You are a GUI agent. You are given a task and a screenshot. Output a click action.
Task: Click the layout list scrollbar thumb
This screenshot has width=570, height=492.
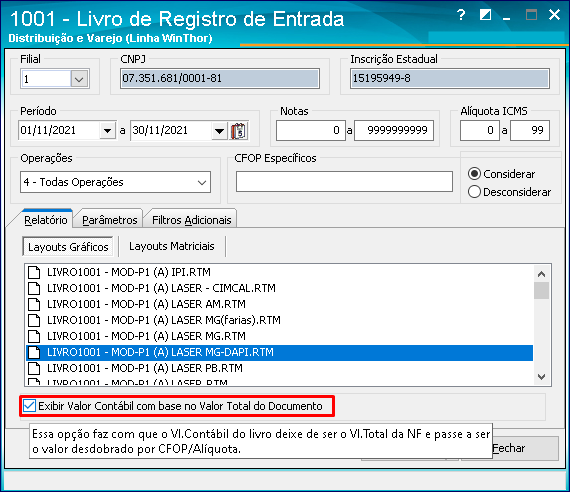pyautogui.click(x=542, y=291)
